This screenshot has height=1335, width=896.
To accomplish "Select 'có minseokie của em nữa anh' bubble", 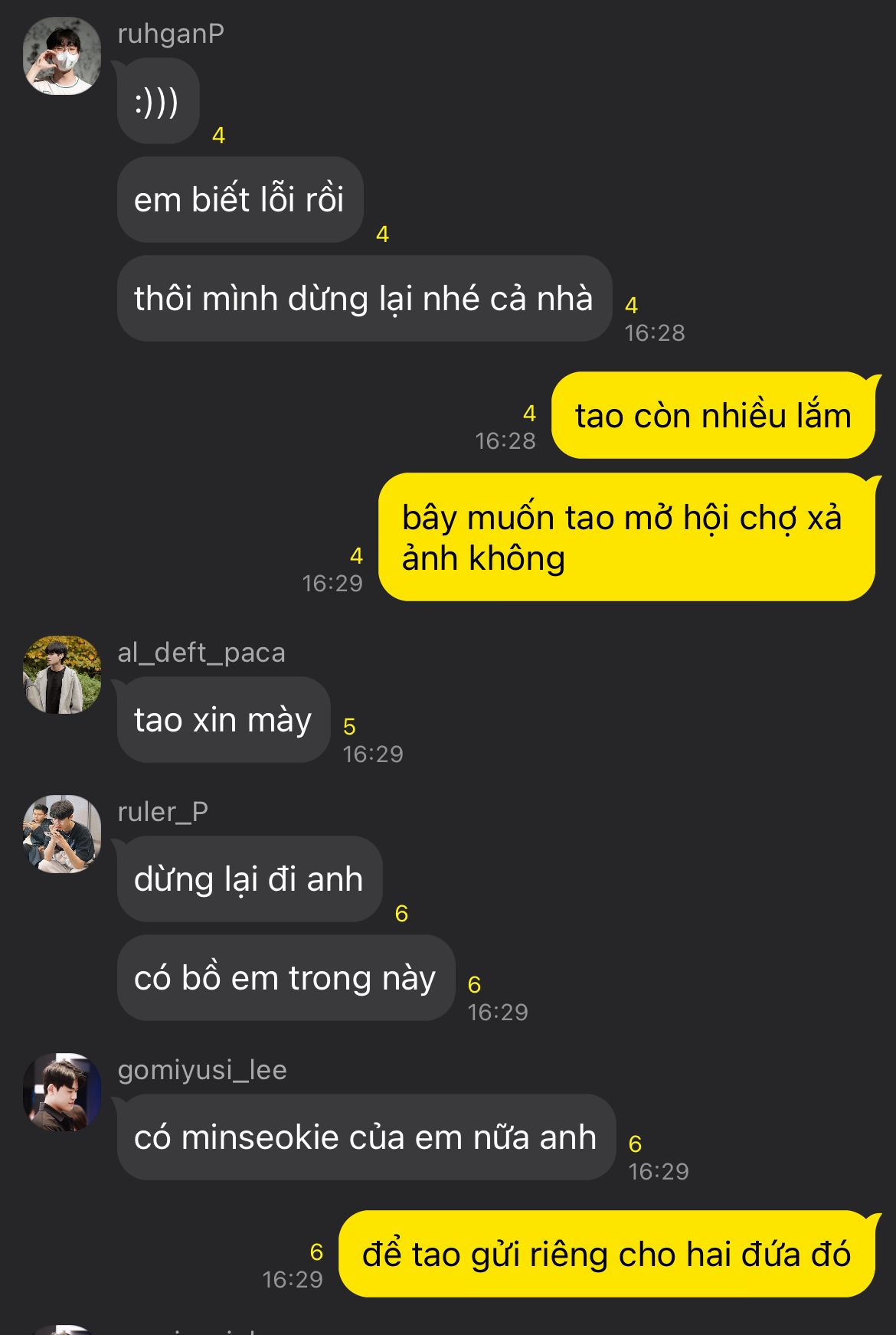I will click(365, 1137).
